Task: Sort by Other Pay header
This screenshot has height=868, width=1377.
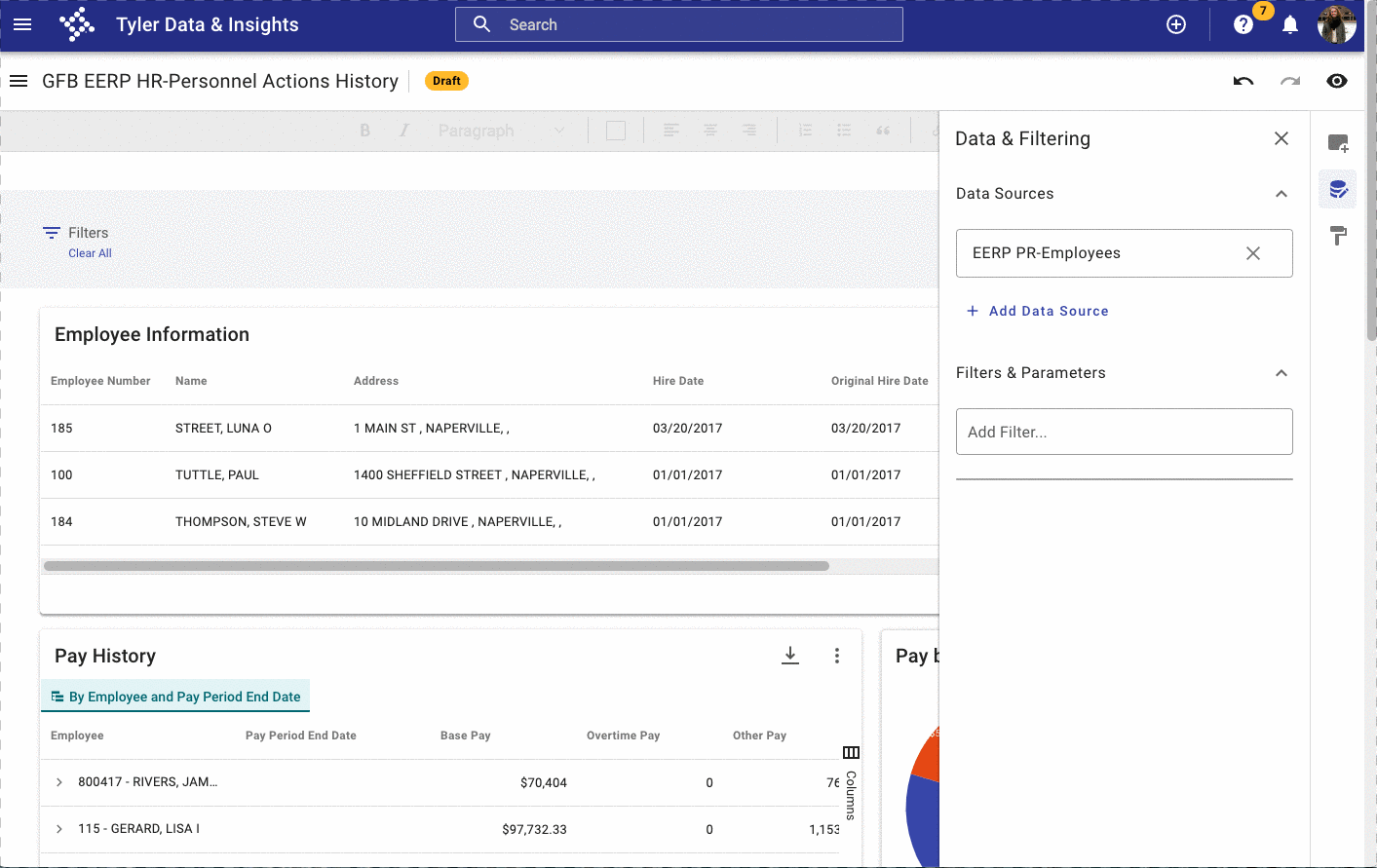Action: click(759, 736)
